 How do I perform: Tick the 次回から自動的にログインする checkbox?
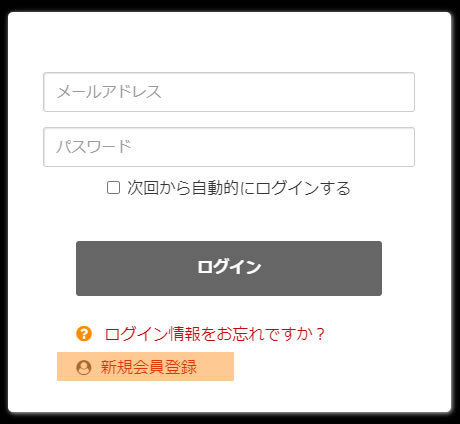(113, 187)
